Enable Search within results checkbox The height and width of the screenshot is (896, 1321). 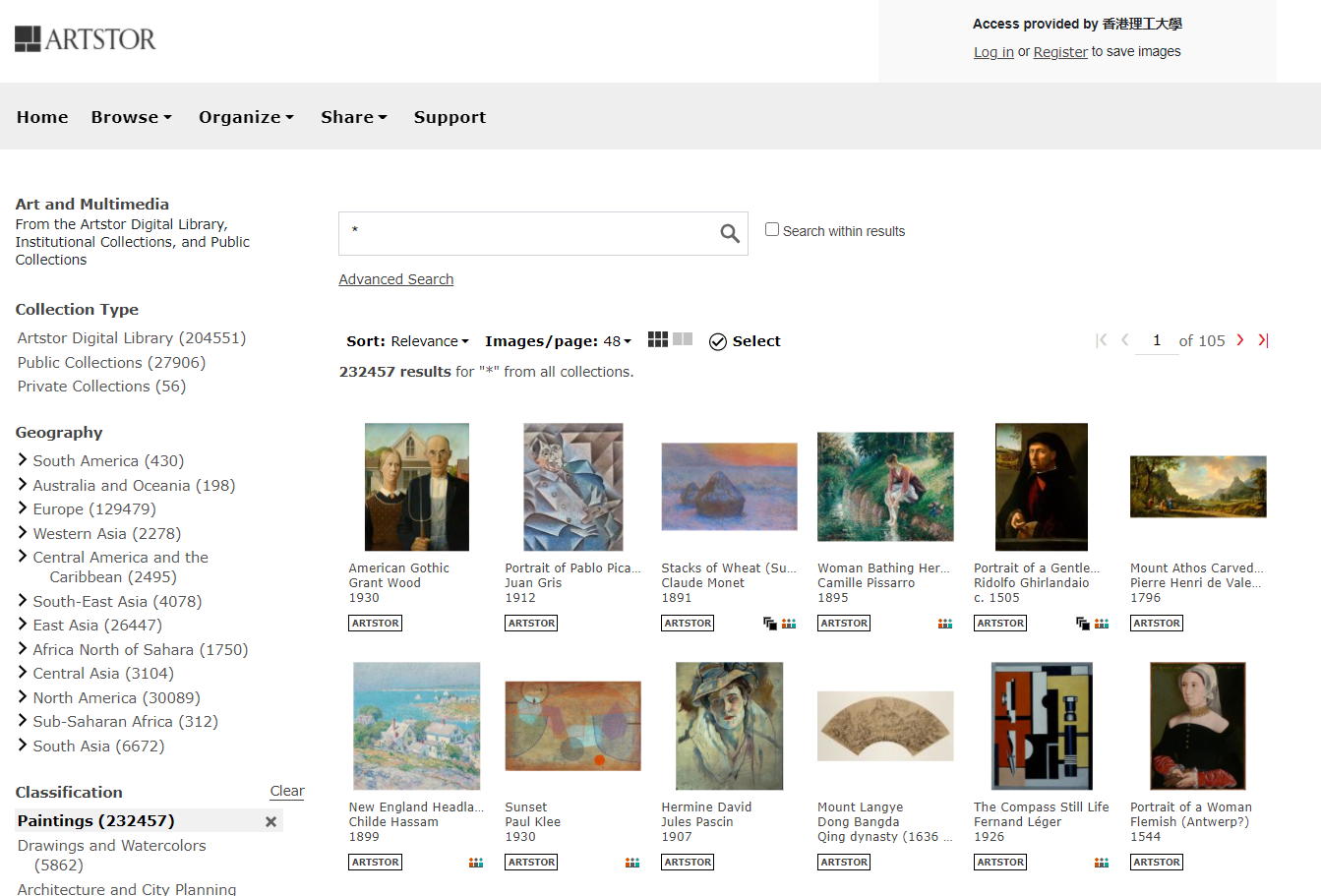772,229
